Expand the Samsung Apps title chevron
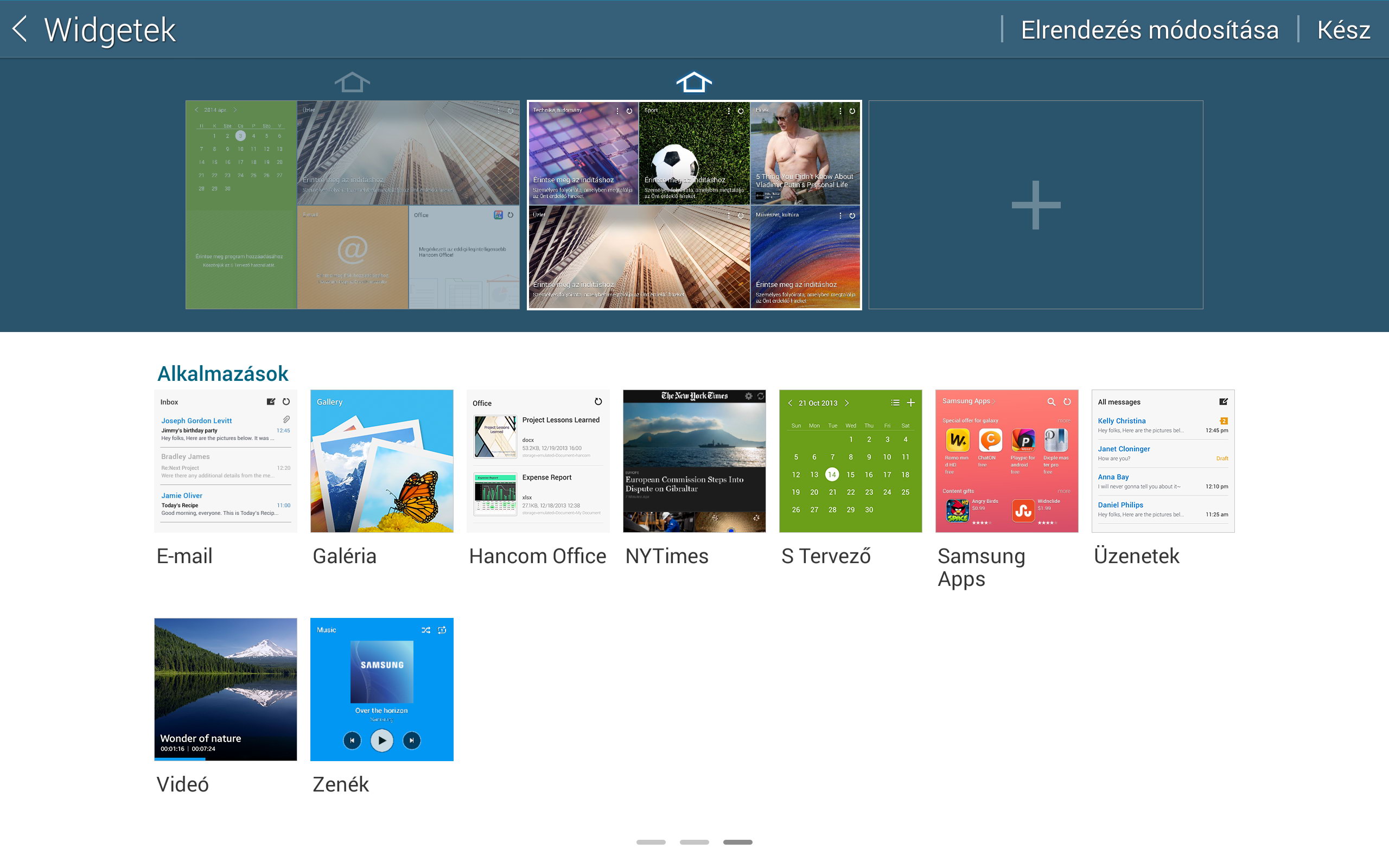The image size is (1389, 868). 993,401
